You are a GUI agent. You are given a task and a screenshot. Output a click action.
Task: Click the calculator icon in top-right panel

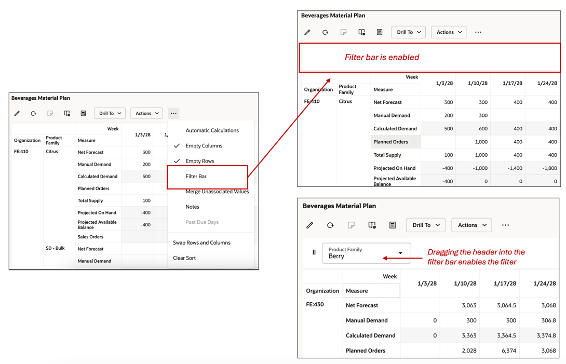(379, 32)
